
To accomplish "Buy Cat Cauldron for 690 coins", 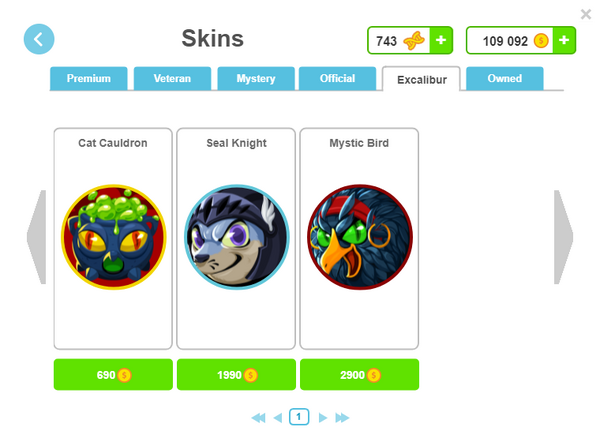I will pyautogui.click(x=113, y=375).
